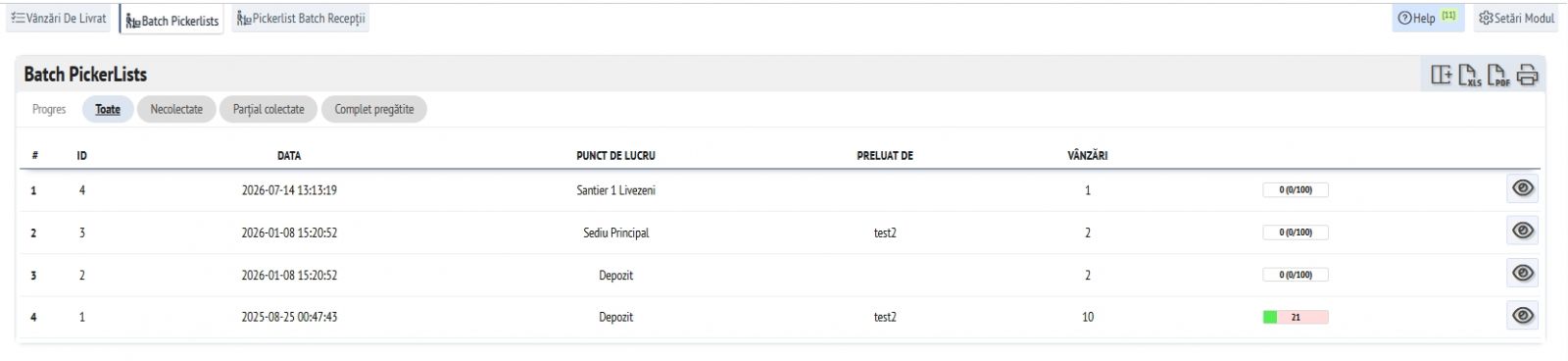Show all with the Toate filter
Image resolution: width=1568 pixels, height=361 pixels.
click(x=108, y=109)
